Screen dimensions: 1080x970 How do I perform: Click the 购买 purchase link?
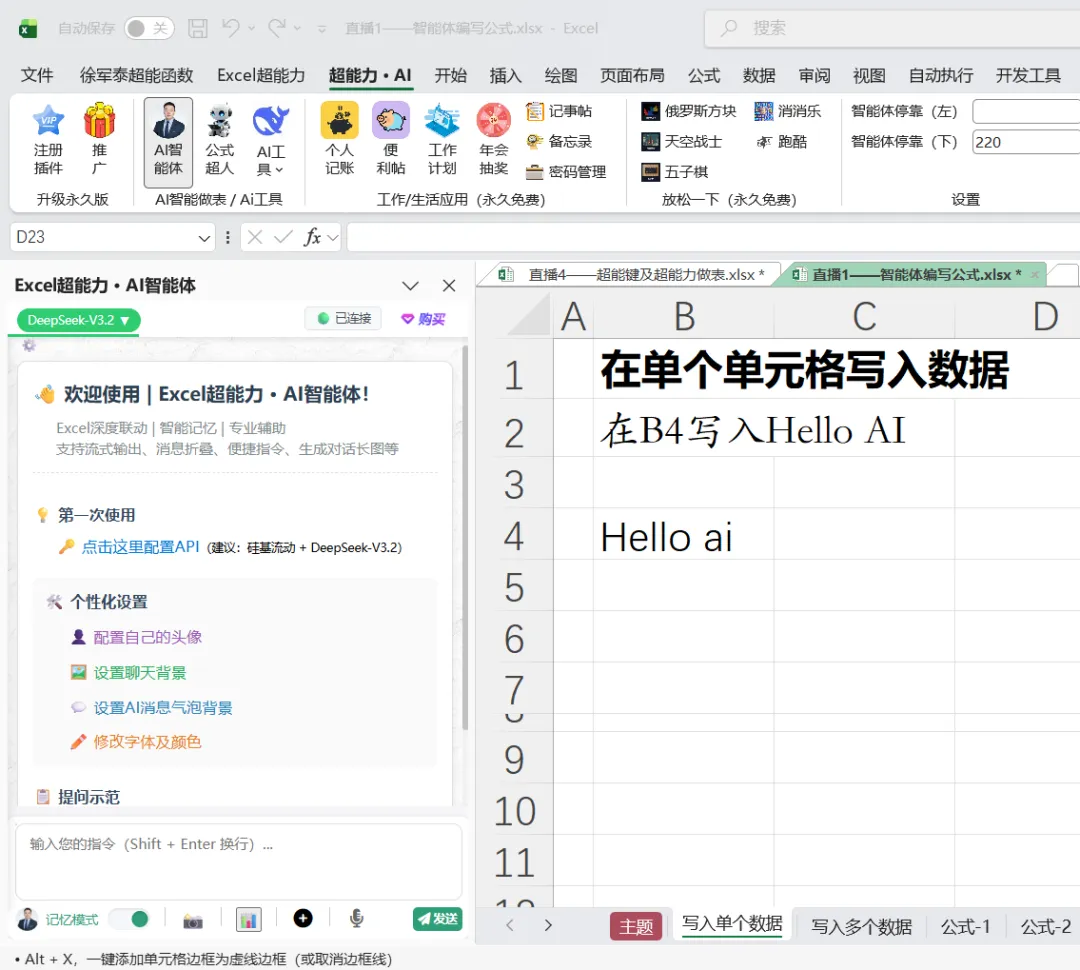tap(424, 319)
